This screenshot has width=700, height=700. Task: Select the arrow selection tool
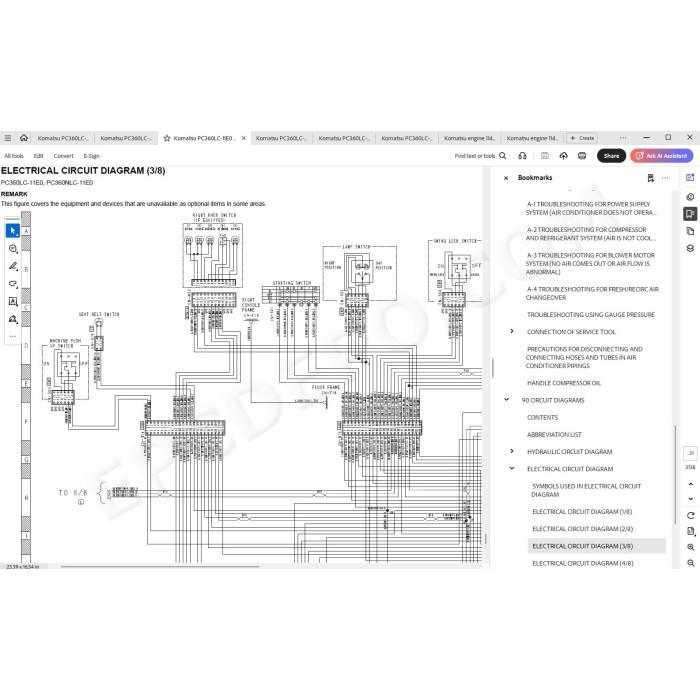pos(12,231)
